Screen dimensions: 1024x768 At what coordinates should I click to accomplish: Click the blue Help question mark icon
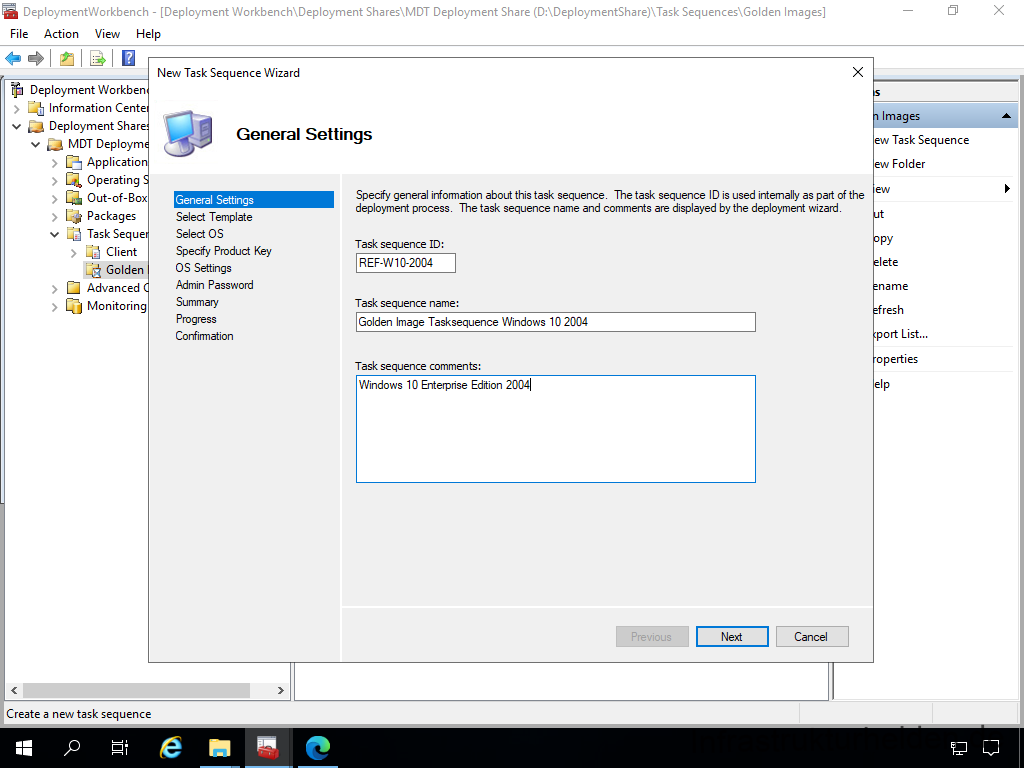[129, 59]
